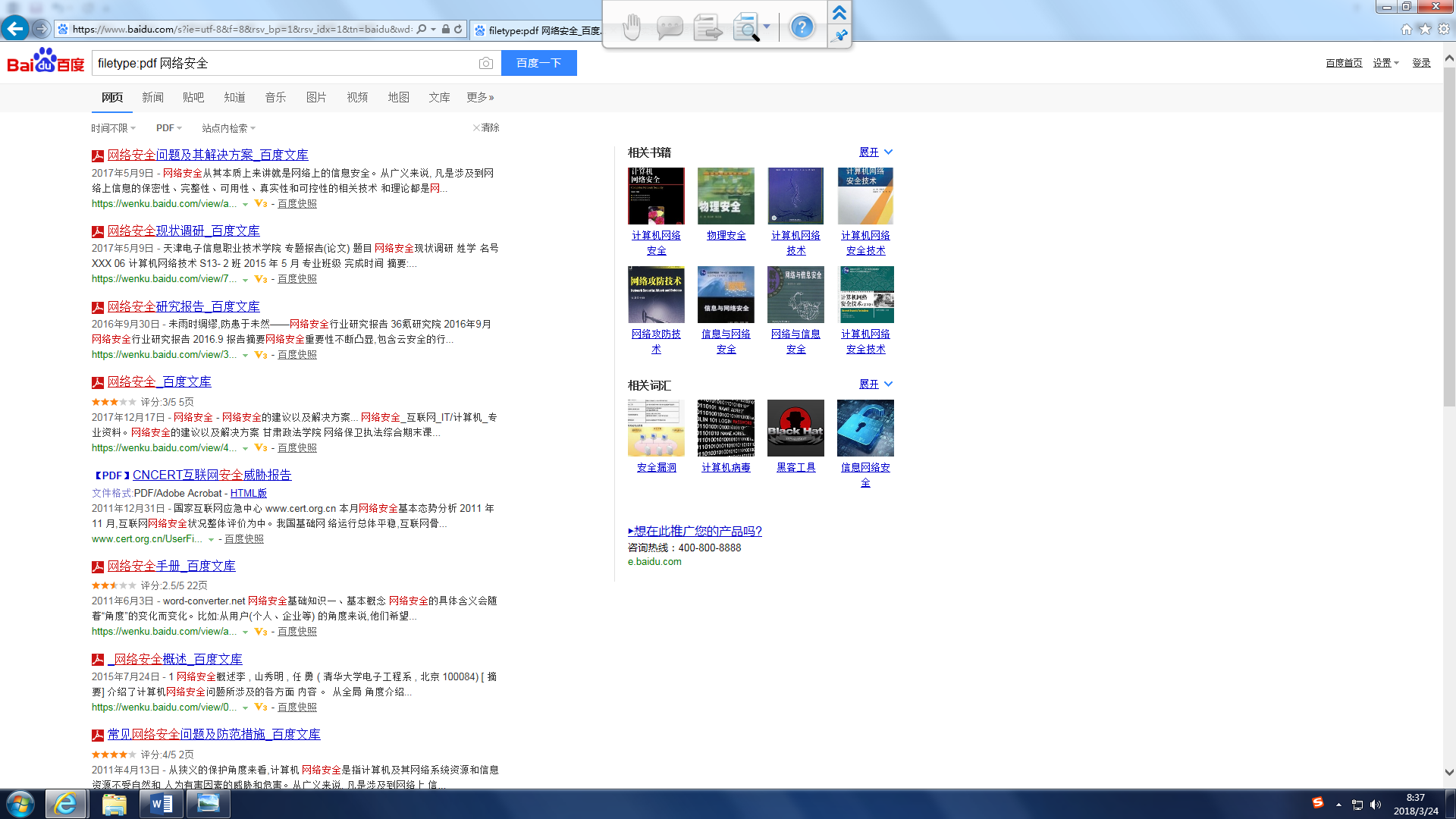Open Internet Explorer from the taskbar
This screenshot has height=819, width=1456.
point(66,804)
